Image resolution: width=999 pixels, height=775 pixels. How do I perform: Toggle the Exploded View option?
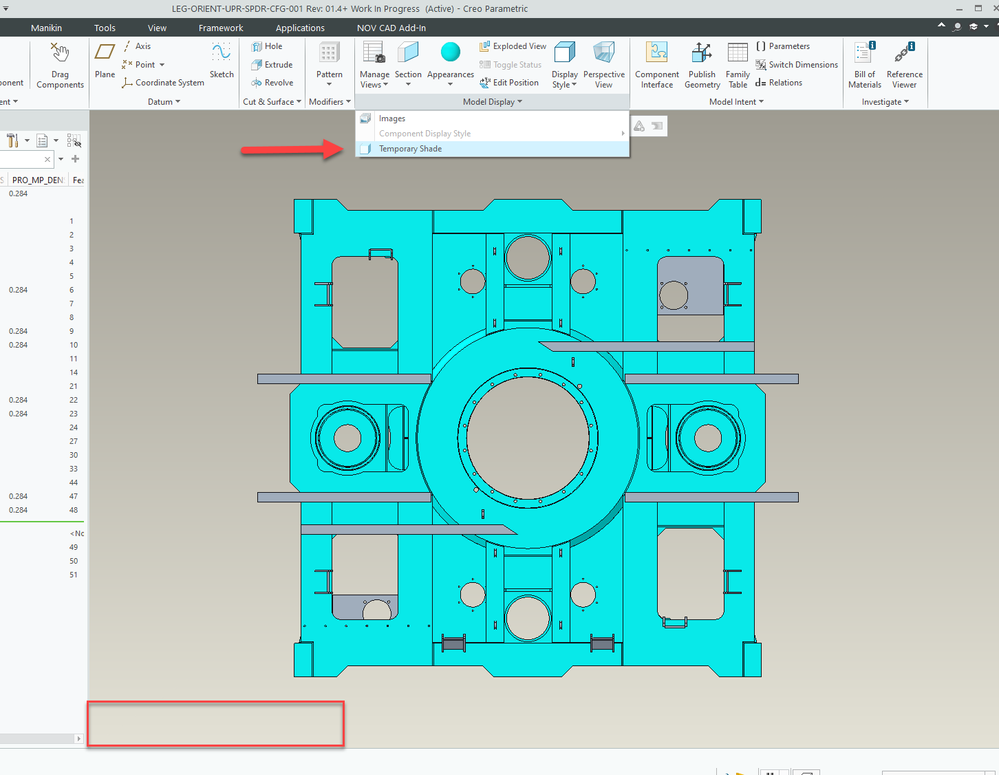click(512, 46)
